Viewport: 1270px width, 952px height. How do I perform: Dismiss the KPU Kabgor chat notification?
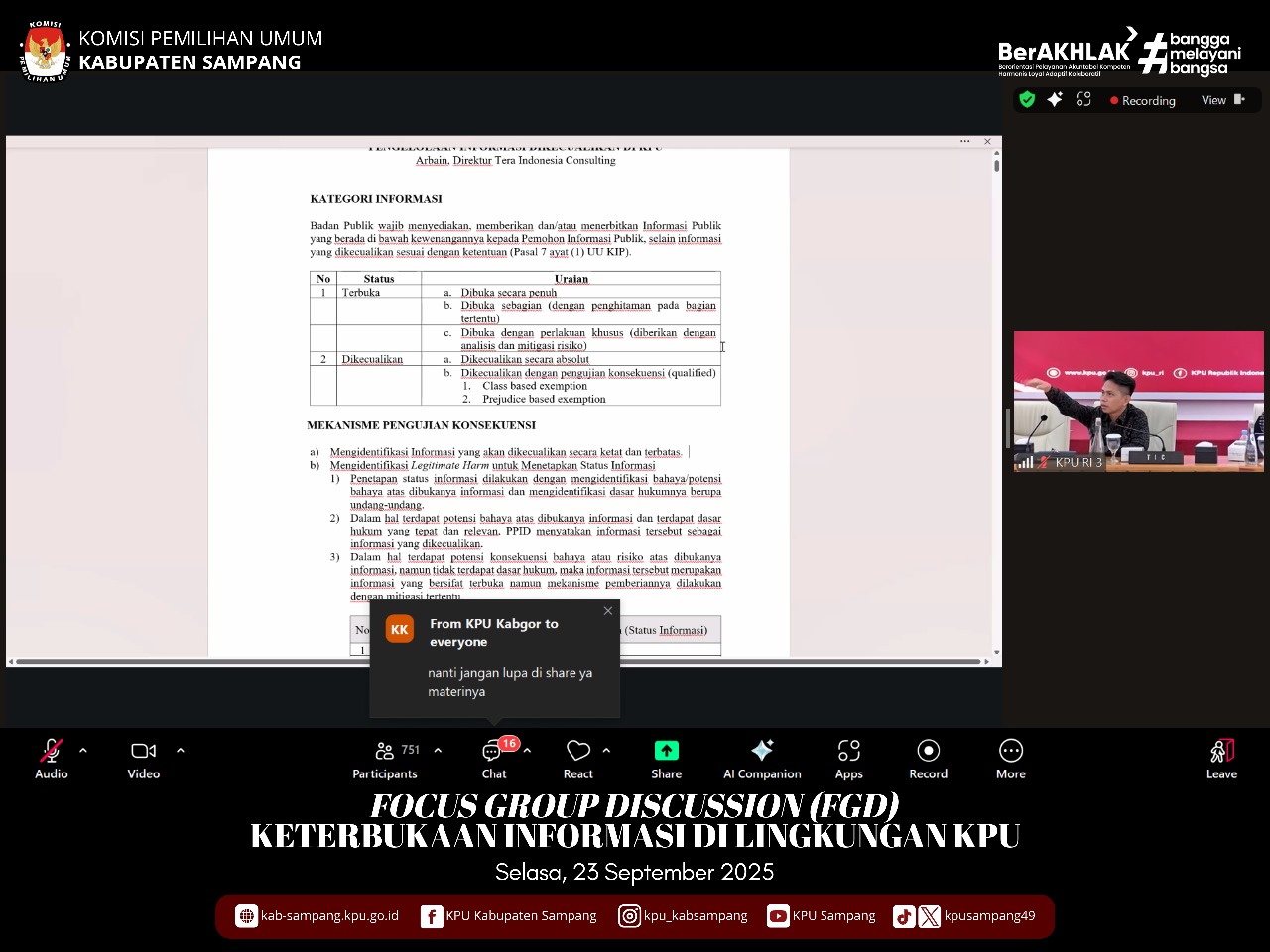click(x=608, y=611)
